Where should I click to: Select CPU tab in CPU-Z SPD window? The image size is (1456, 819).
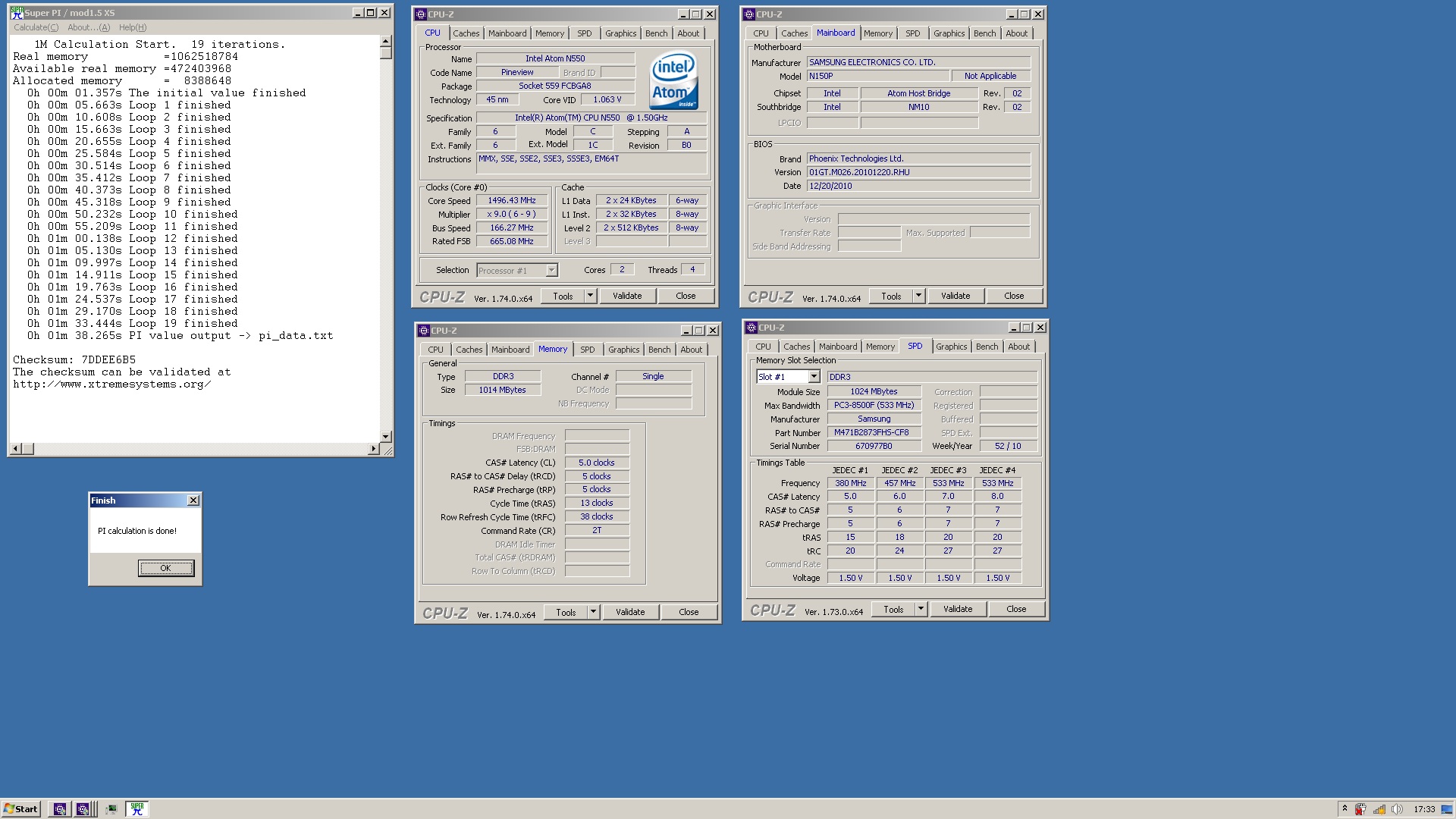click(764, 347)
